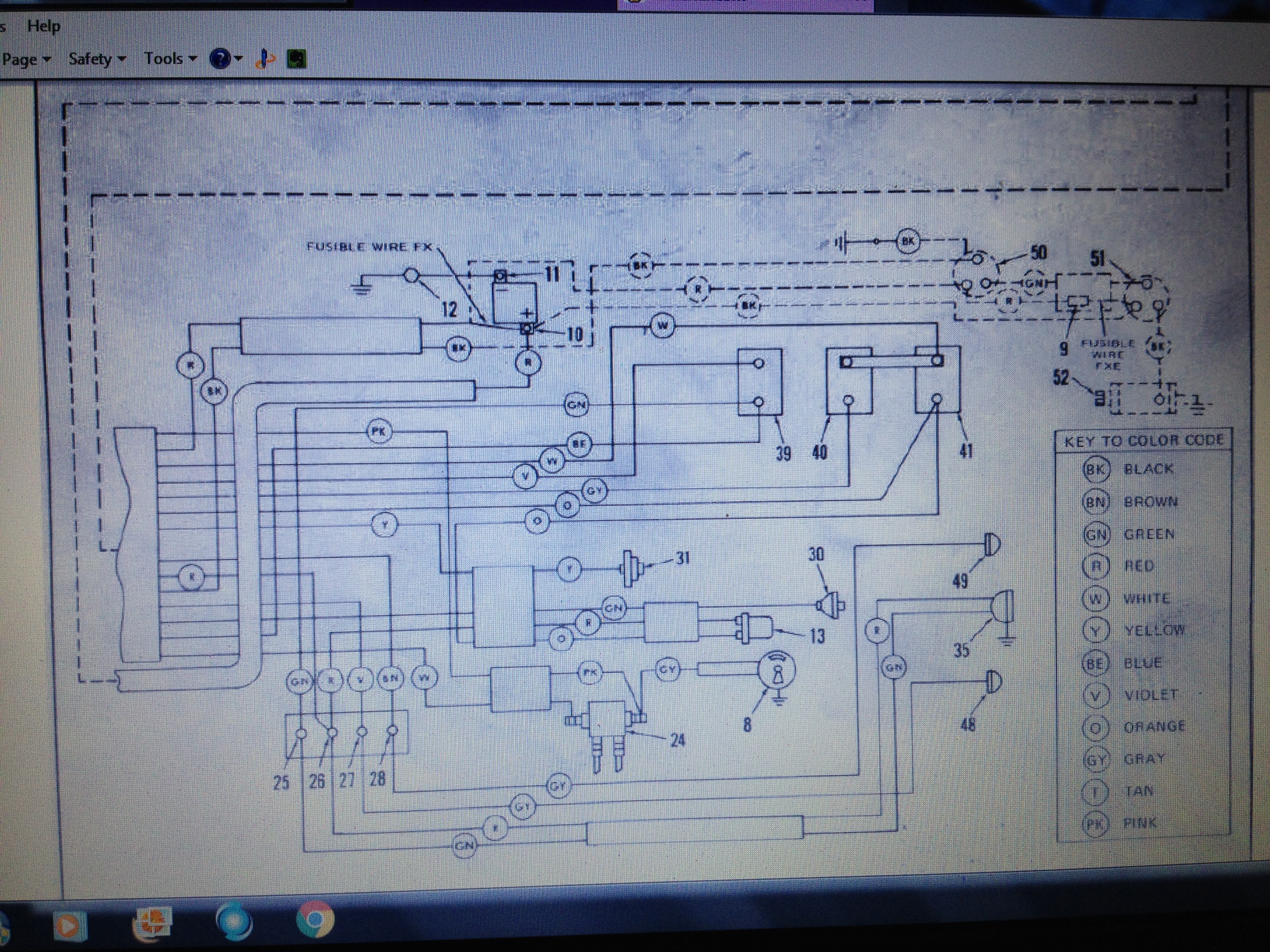Screen dimensions: 1270x952
Task: Click component number 52 in the diagram
Action: [1061, 377]
